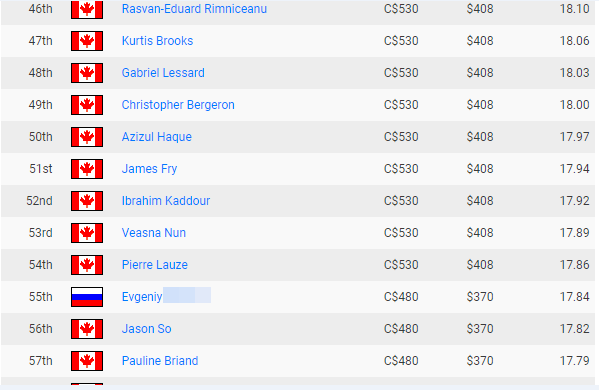Open Christopher Bergeron's profile link
The width and height of the screenshot is (599, 390).
(x=178, y=105)
